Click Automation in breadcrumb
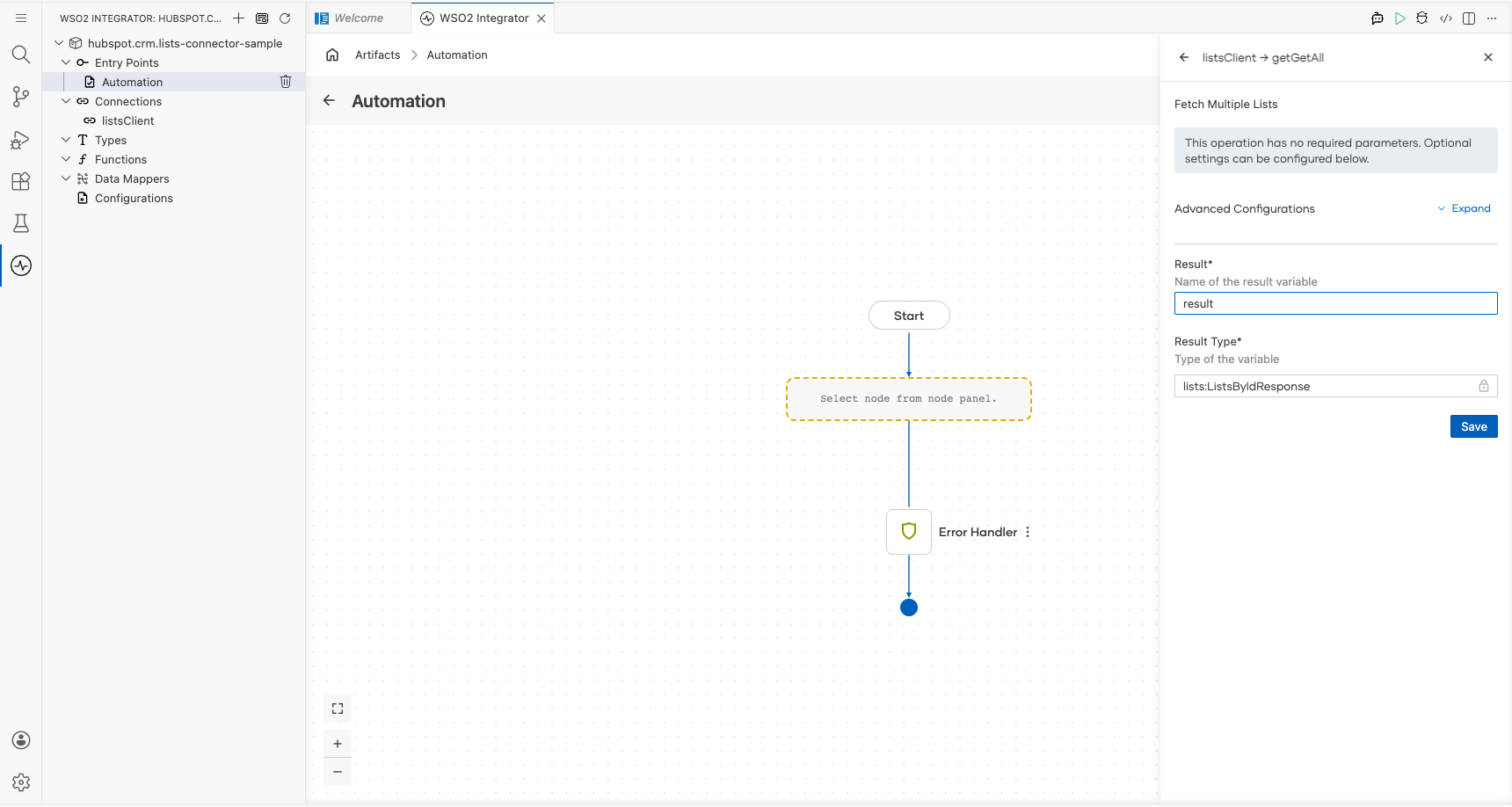The width and height of the screenshot is (1512, 807). coord(457,55)
